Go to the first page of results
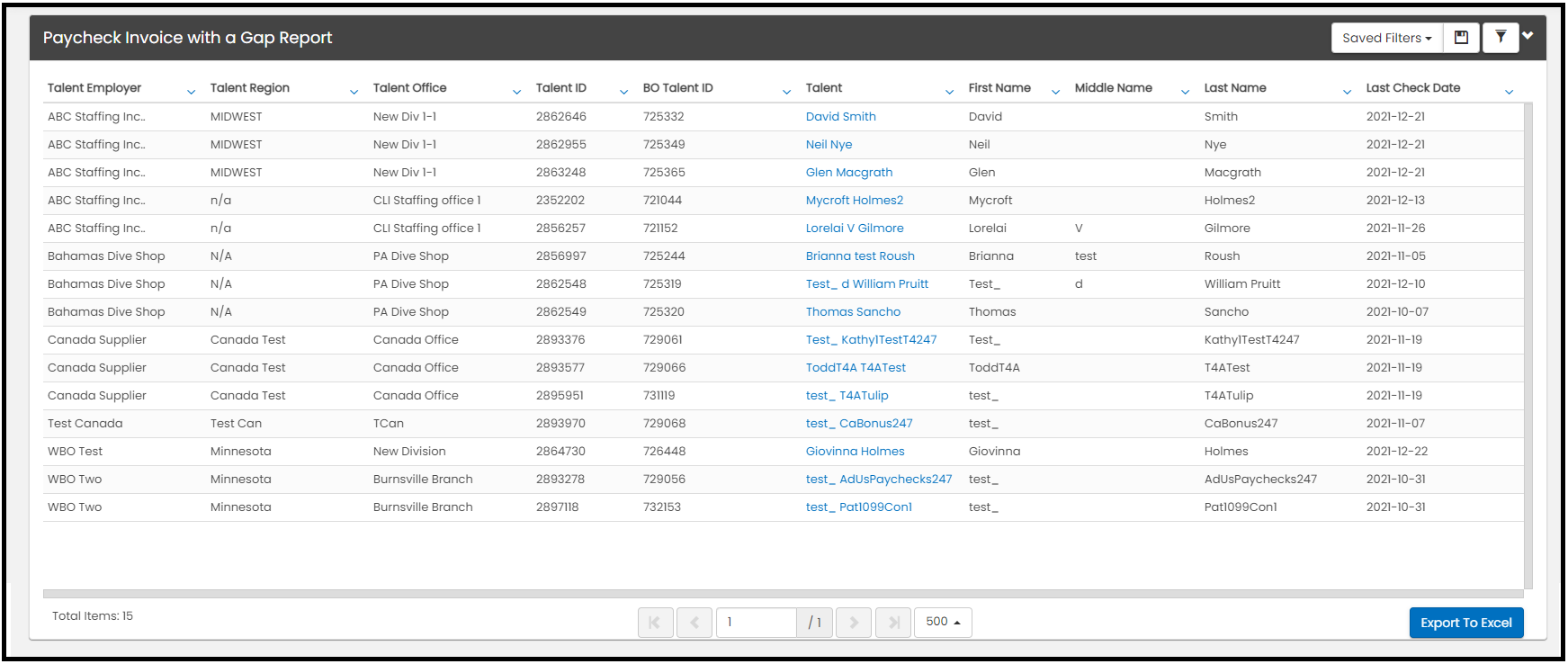This screenshot has width=1568, height=664. click(655, 622)
